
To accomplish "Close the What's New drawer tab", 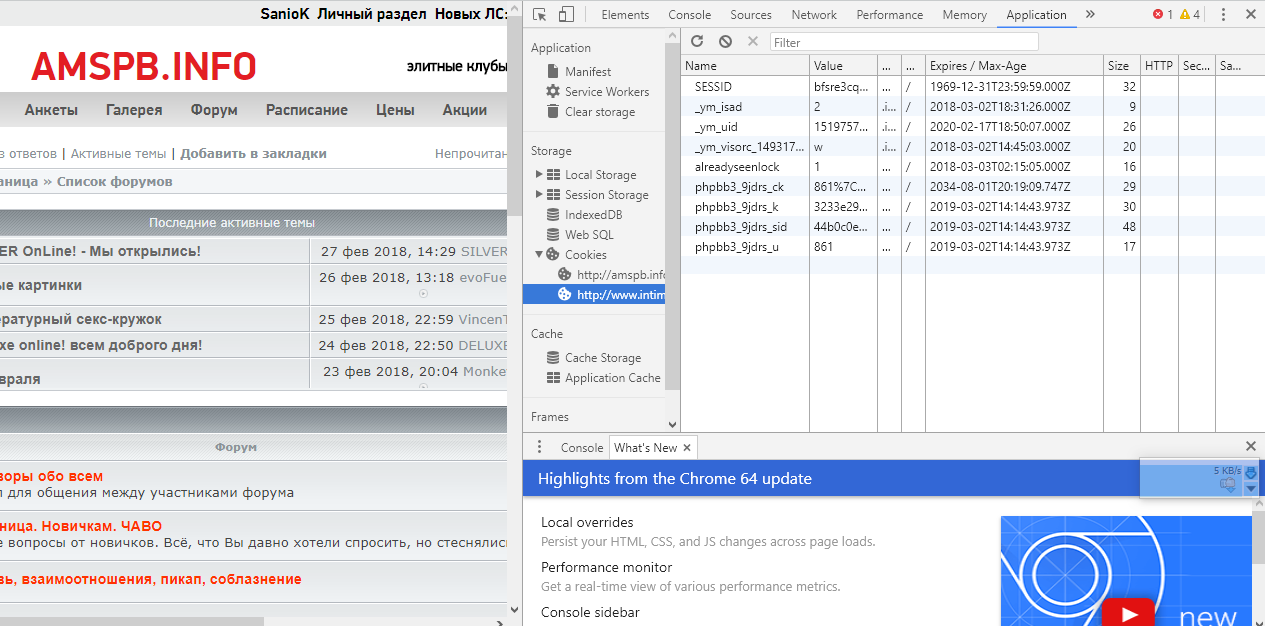I will coord(687,448).
